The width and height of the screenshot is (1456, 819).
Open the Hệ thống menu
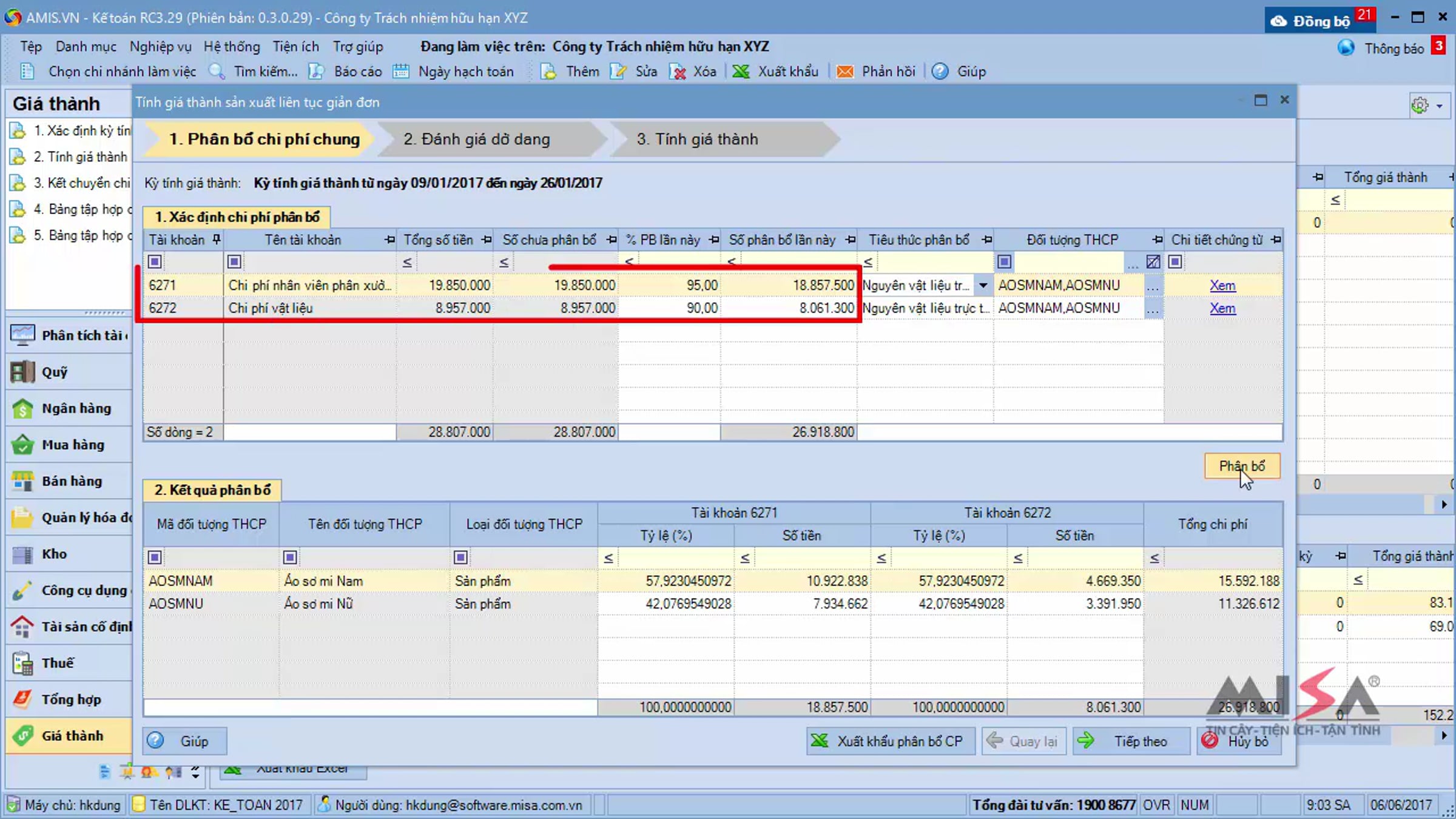[x=232, y=47]
